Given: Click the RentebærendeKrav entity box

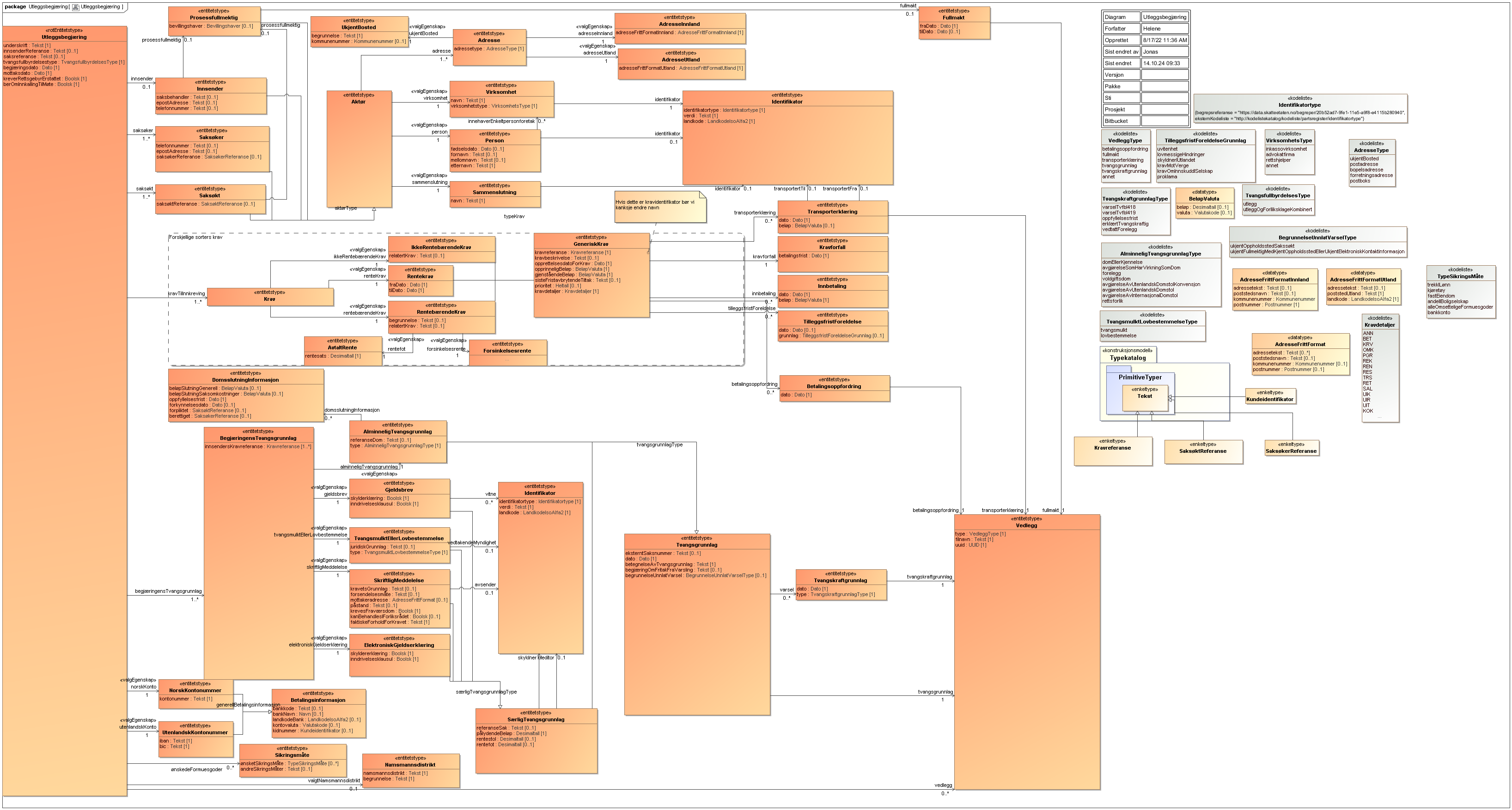Looking at the screenshot, I should click(441, 317).
